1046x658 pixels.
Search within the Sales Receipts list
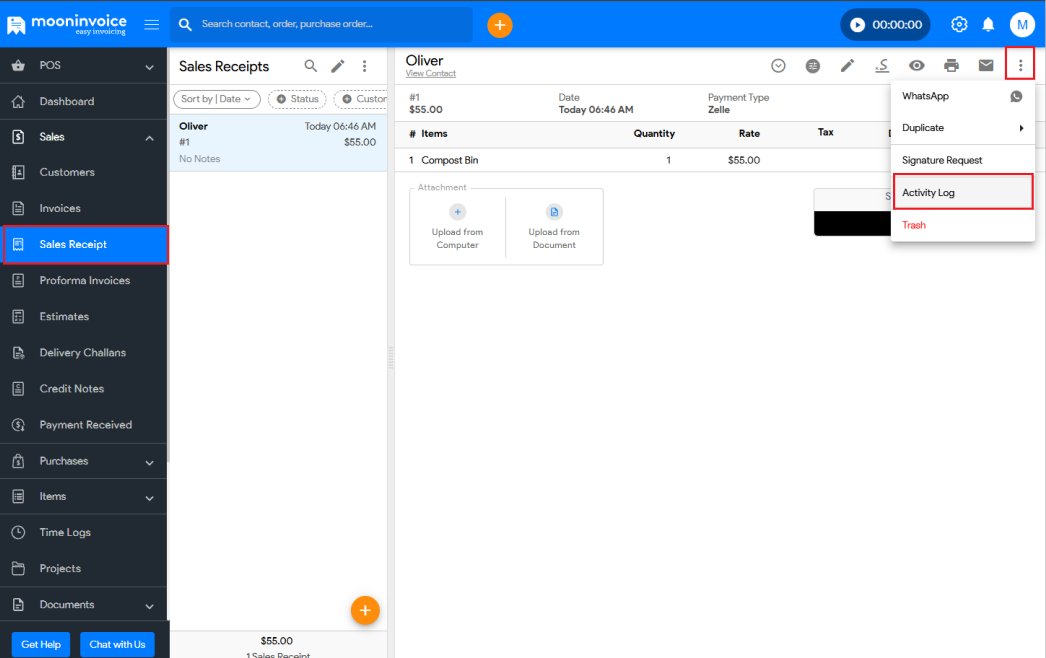(x=310, y=65)
